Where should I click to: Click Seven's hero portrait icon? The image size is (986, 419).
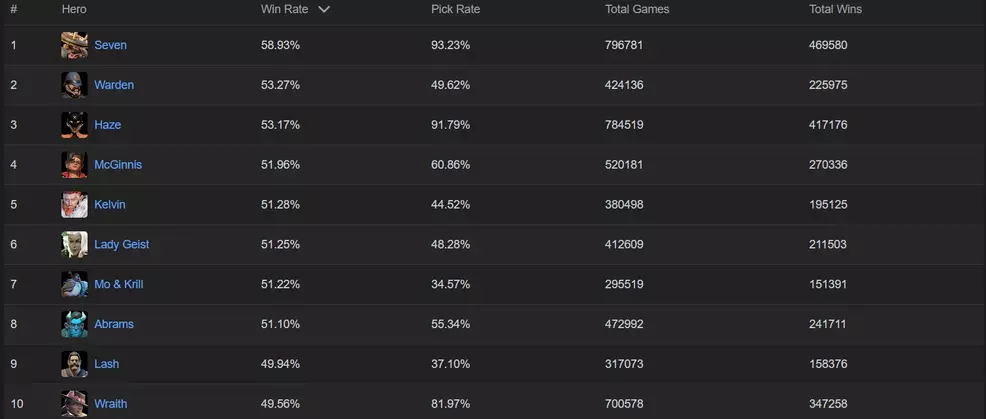(74, 45)
